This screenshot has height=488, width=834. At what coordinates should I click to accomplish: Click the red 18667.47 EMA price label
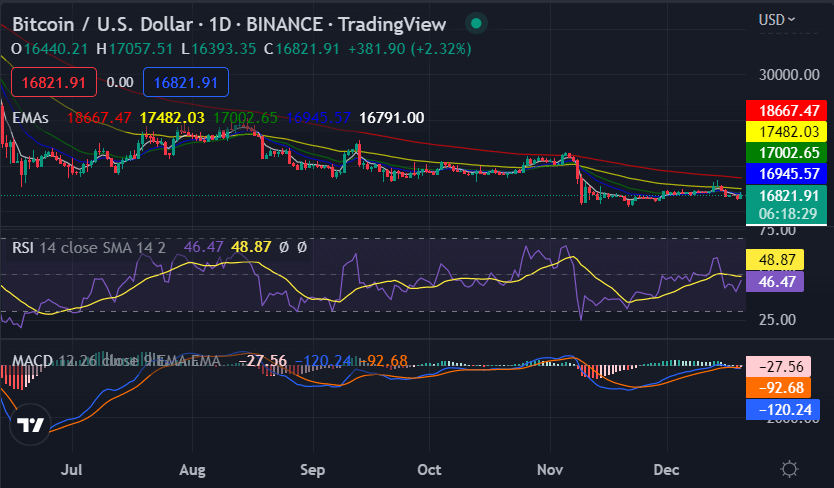click(x=787, y=111)
